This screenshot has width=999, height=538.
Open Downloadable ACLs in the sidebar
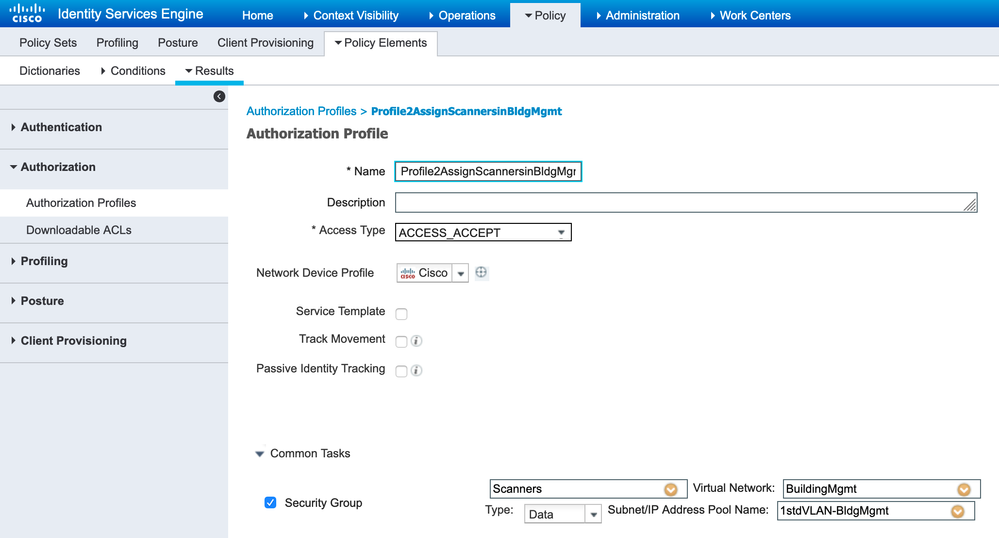pos(79,230)
